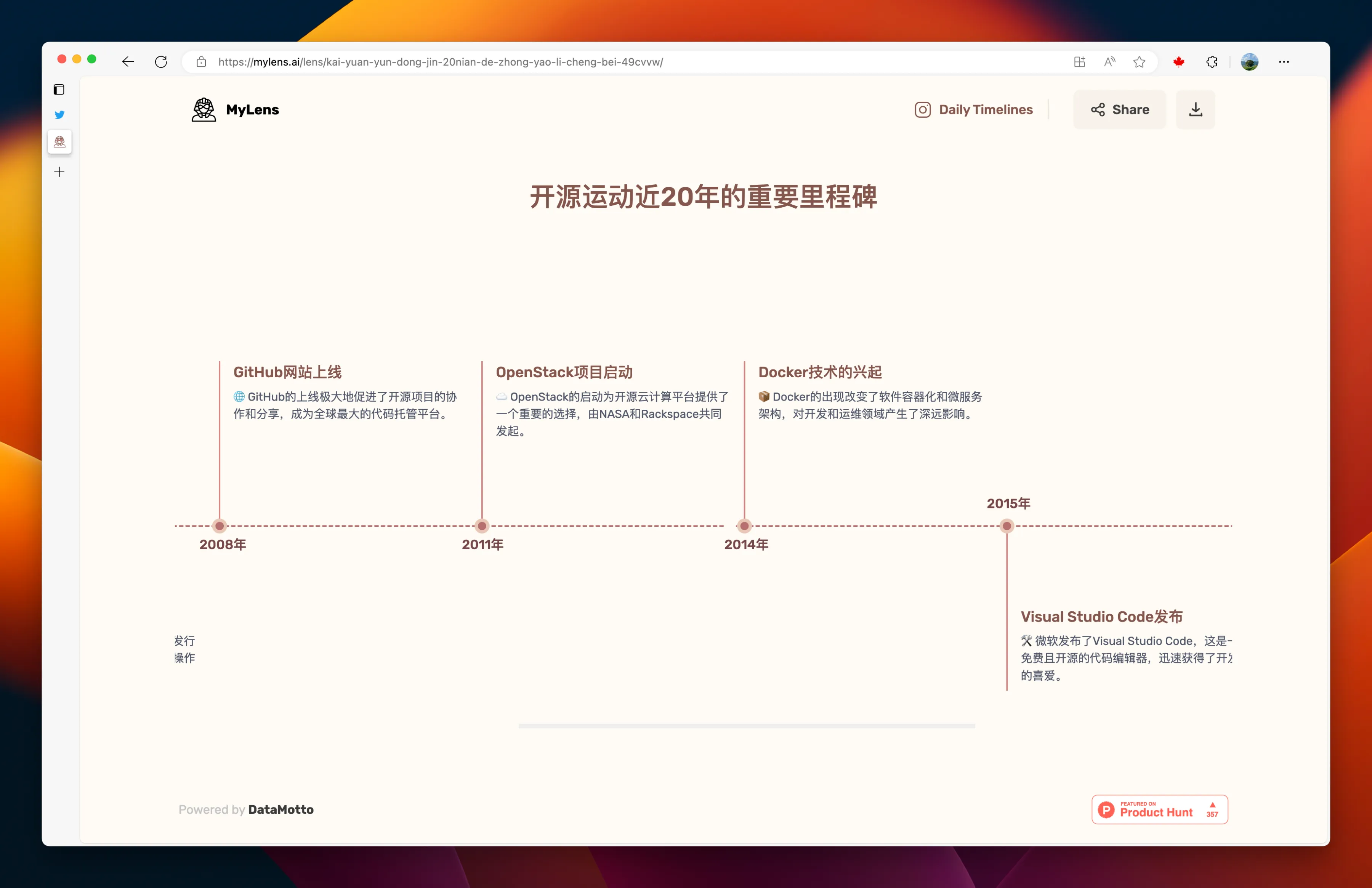This screenshot has width=1372, height=888.
Task: Open the browser extensions puzzle icon
Action: coord(1211,62)
